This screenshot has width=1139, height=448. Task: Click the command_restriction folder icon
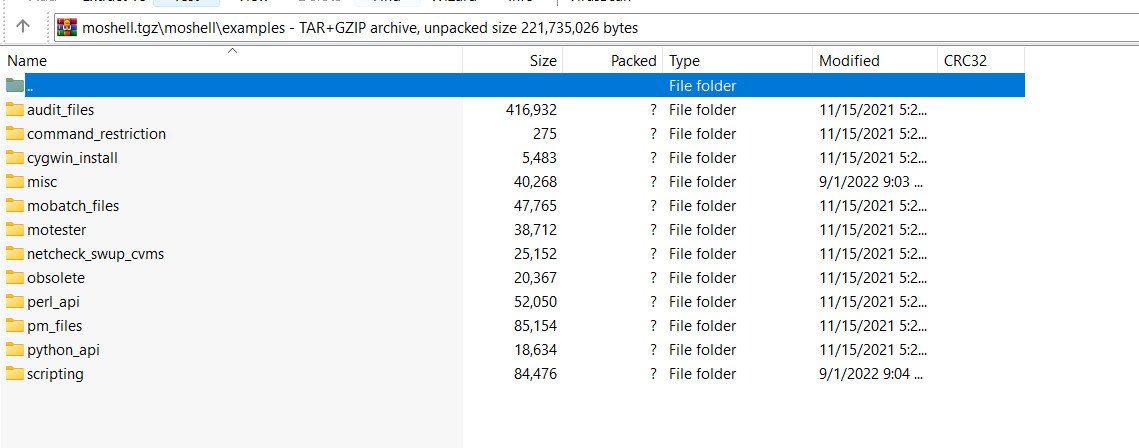pos(15,134)
